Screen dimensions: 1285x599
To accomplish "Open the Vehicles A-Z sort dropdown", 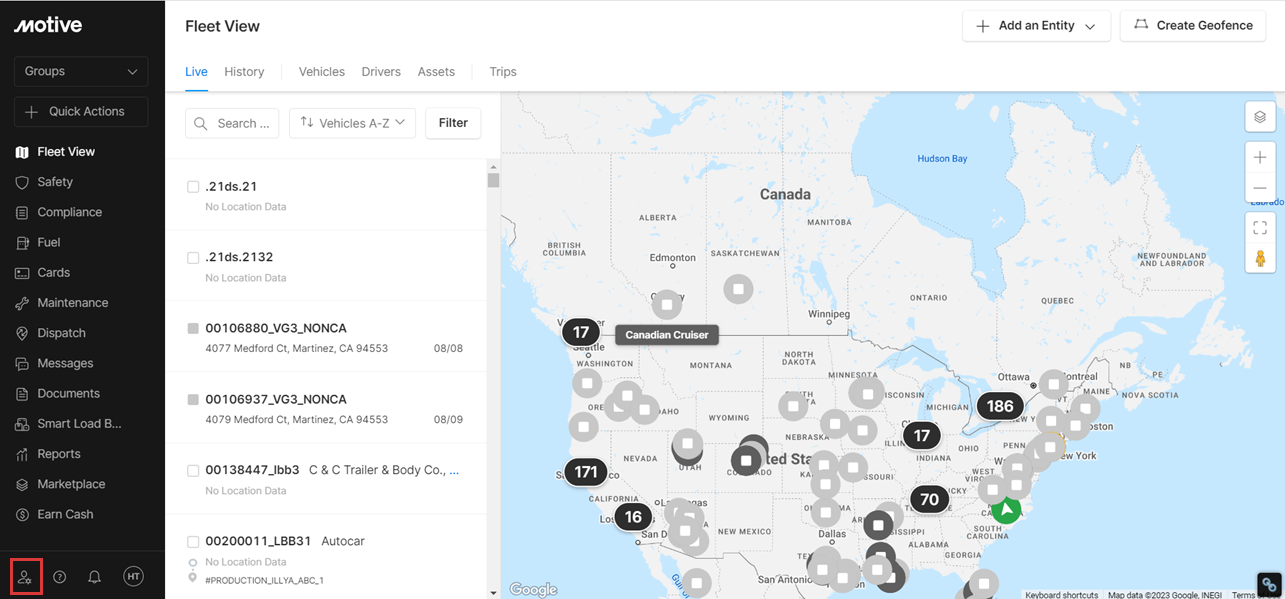I will pyautogui.click(x=353, y=123).
